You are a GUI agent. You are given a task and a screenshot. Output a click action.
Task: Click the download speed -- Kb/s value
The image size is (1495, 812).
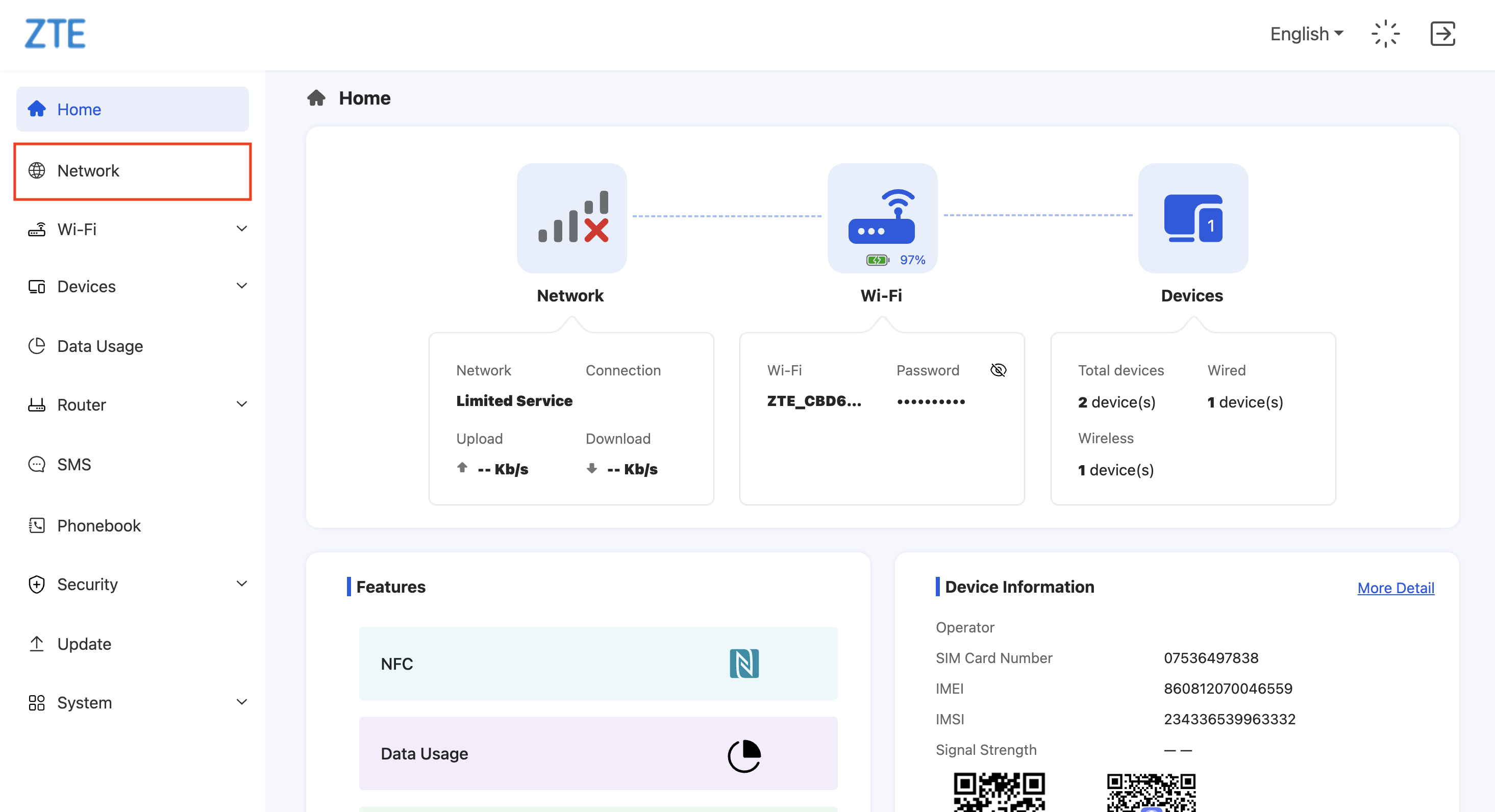pyautogui.click(x=632, y=469)
